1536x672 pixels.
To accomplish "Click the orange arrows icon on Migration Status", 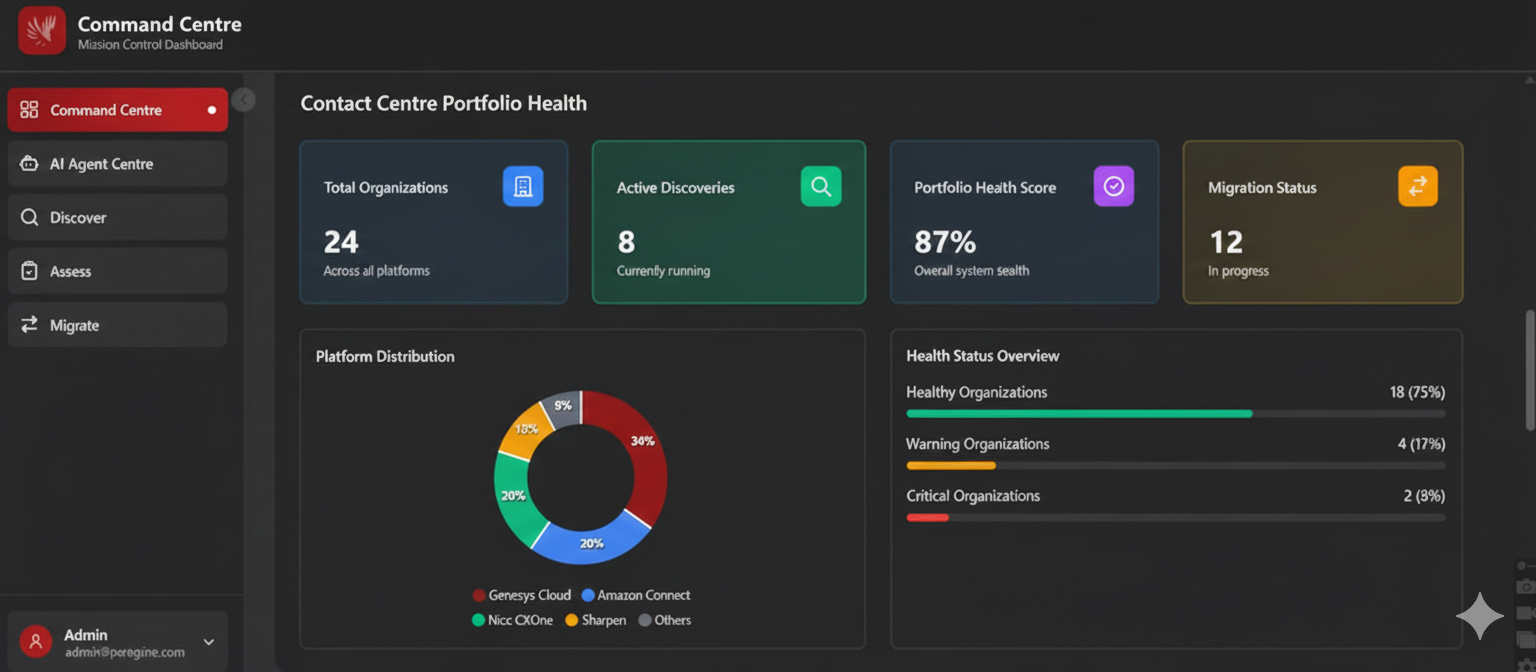I will 1417,186.
